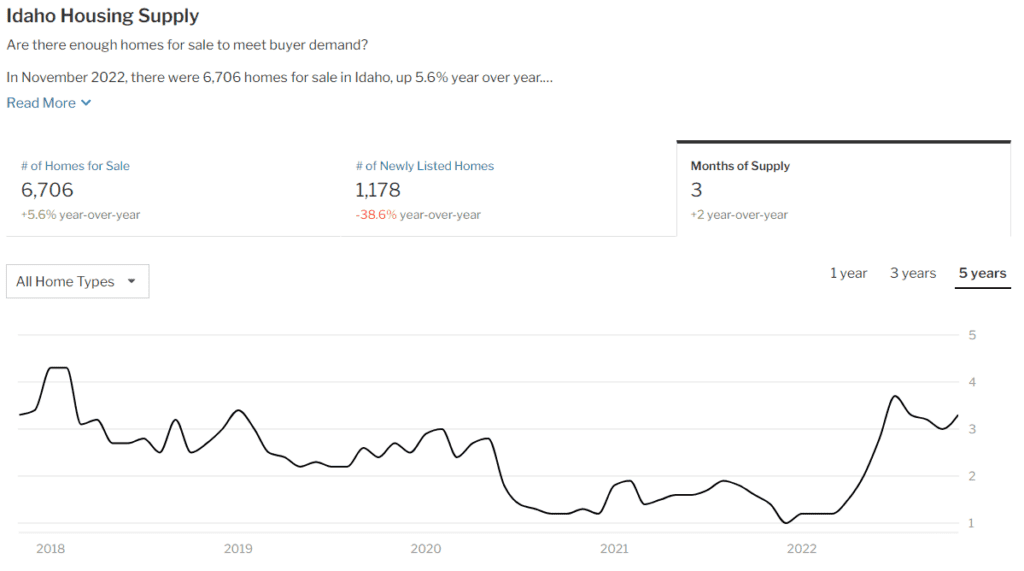Click the y-axis value 5 label
1024x571 pixels.
tap(972, 335)
